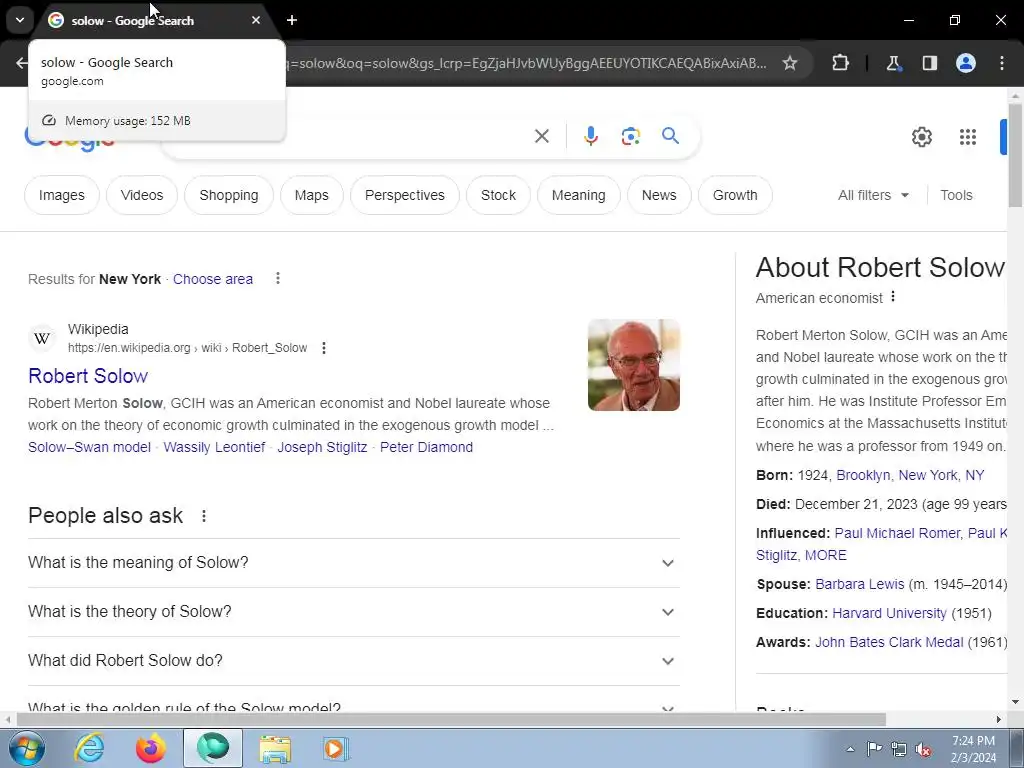Image resolution: width=1024 pixels, height=768 pixels.
Task: Open three-dot menu beside American economist
Action: click(x=893, y=297)
